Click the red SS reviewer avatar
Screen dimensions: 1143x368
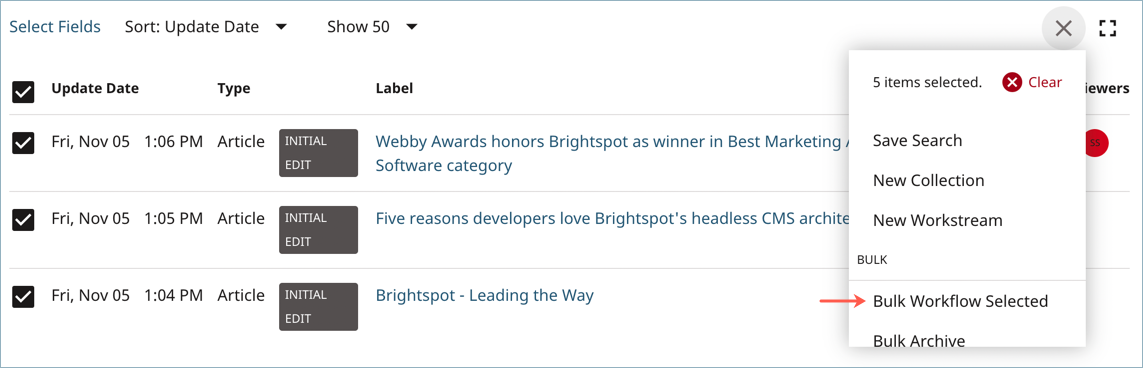pyautogui.click(x=1096, y=143)
